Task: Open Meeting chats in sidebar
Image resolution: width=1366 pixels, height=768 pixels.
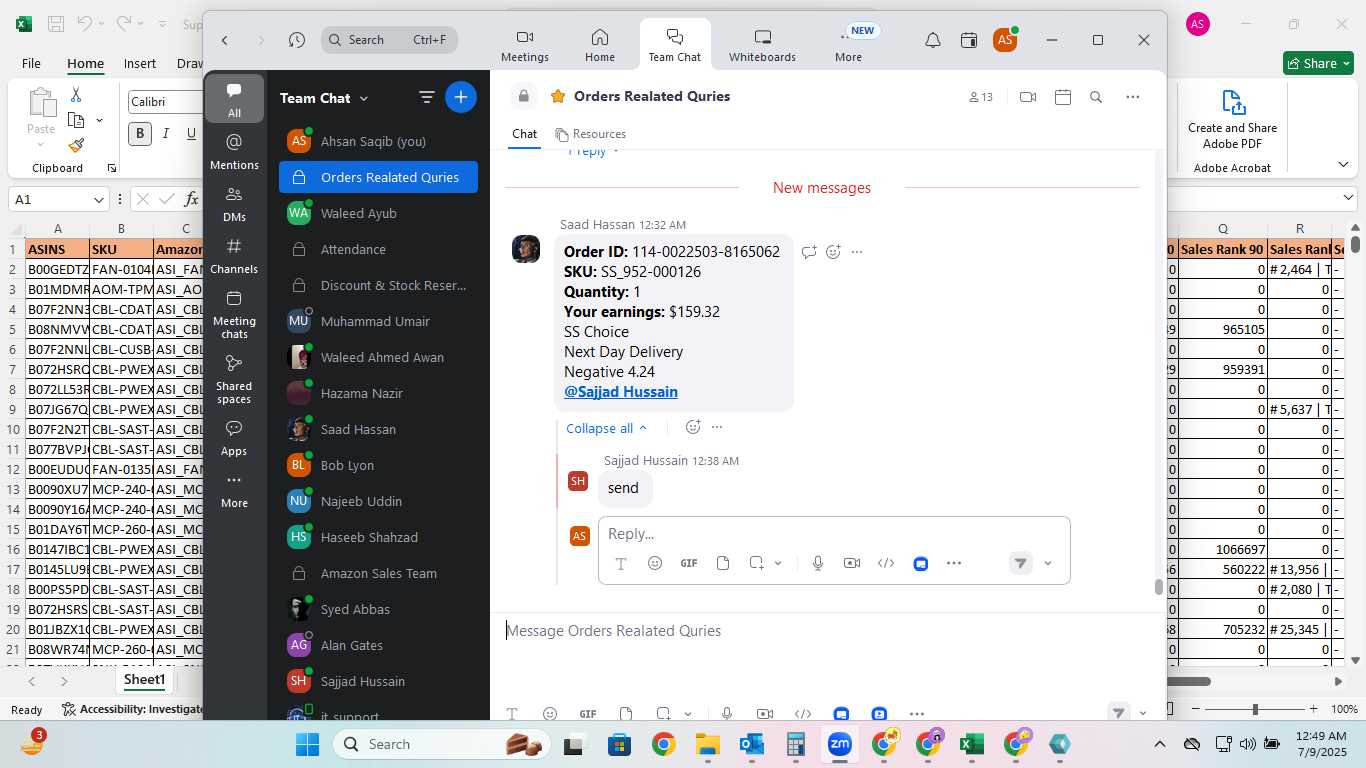Action: point(234,314)
